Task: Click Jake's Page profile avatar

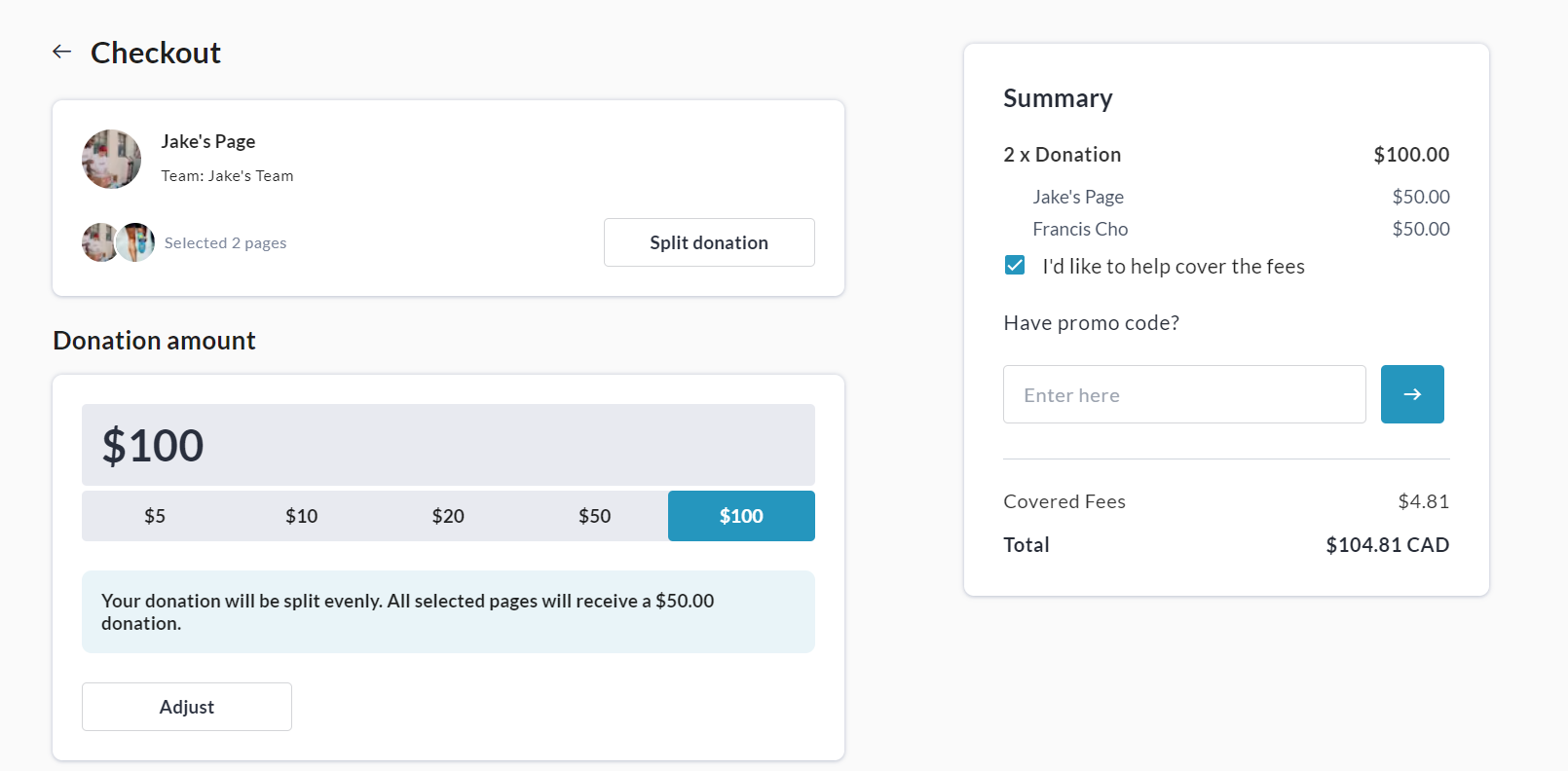Action: (111, 159)
